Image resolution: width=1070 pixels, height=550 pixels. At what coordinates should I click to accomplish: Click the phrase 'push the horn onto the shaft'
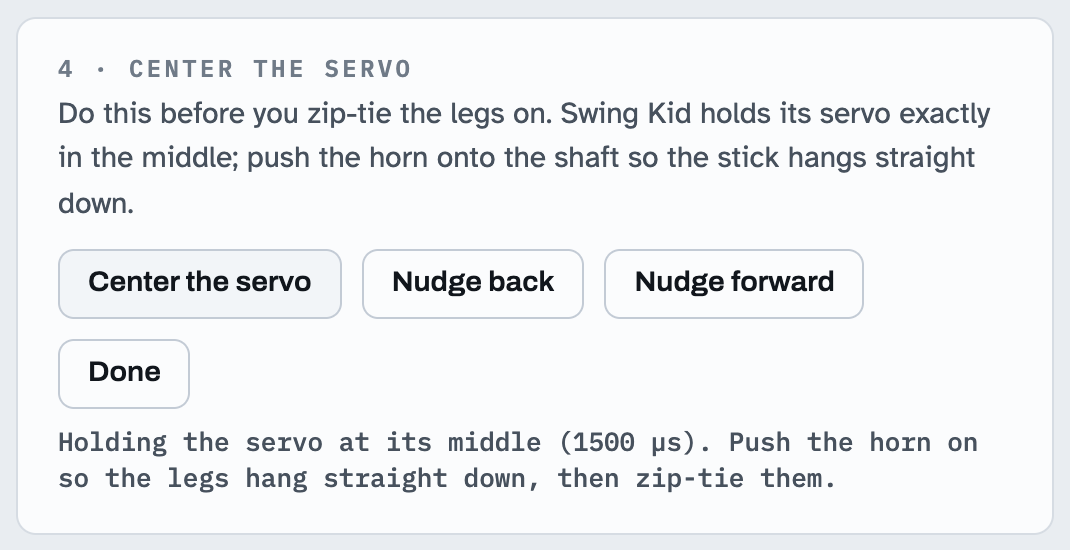tap(452, 158)
